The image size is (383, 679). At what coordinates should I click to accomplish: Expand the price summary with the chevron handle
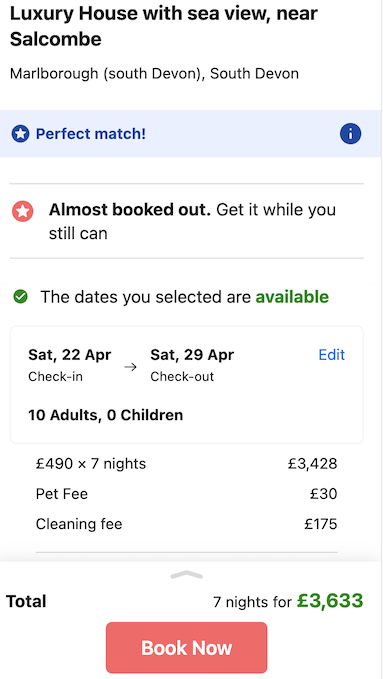186,575
